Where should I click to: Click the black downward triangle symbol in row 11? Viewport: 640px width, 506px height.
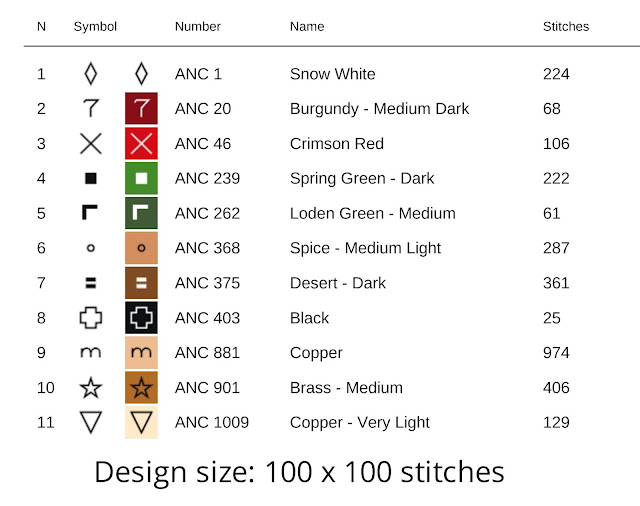[91, 422]
